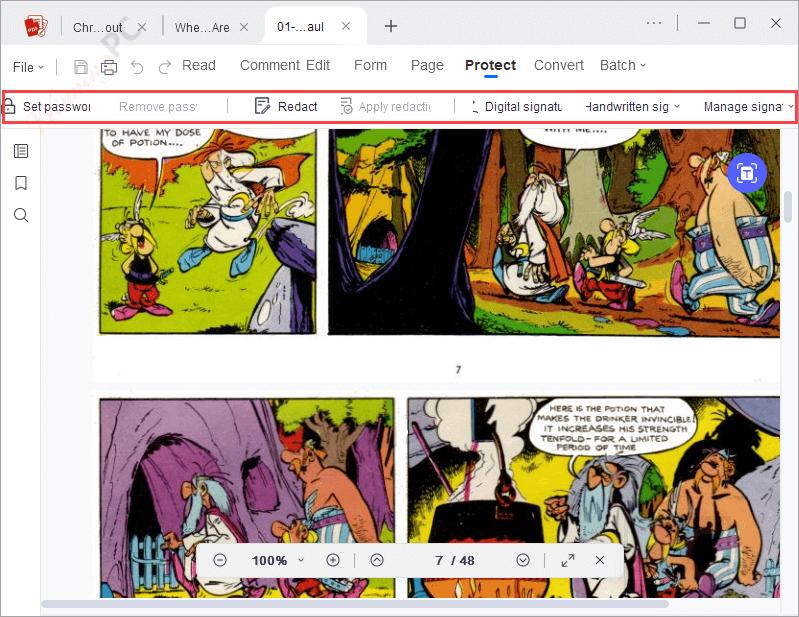Screen dimensions: 799x617
Task: Click the '/ 48' total pages text
Action: point(463,560)
